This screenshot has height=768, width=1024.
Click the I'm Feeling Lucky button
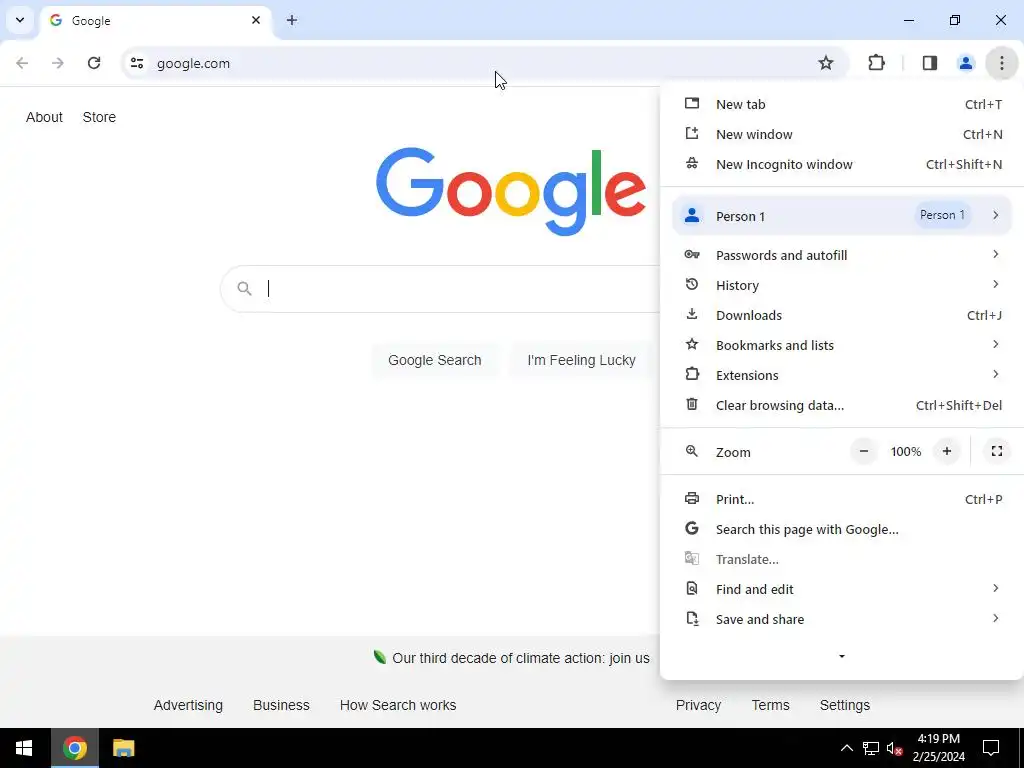point(581,360)
